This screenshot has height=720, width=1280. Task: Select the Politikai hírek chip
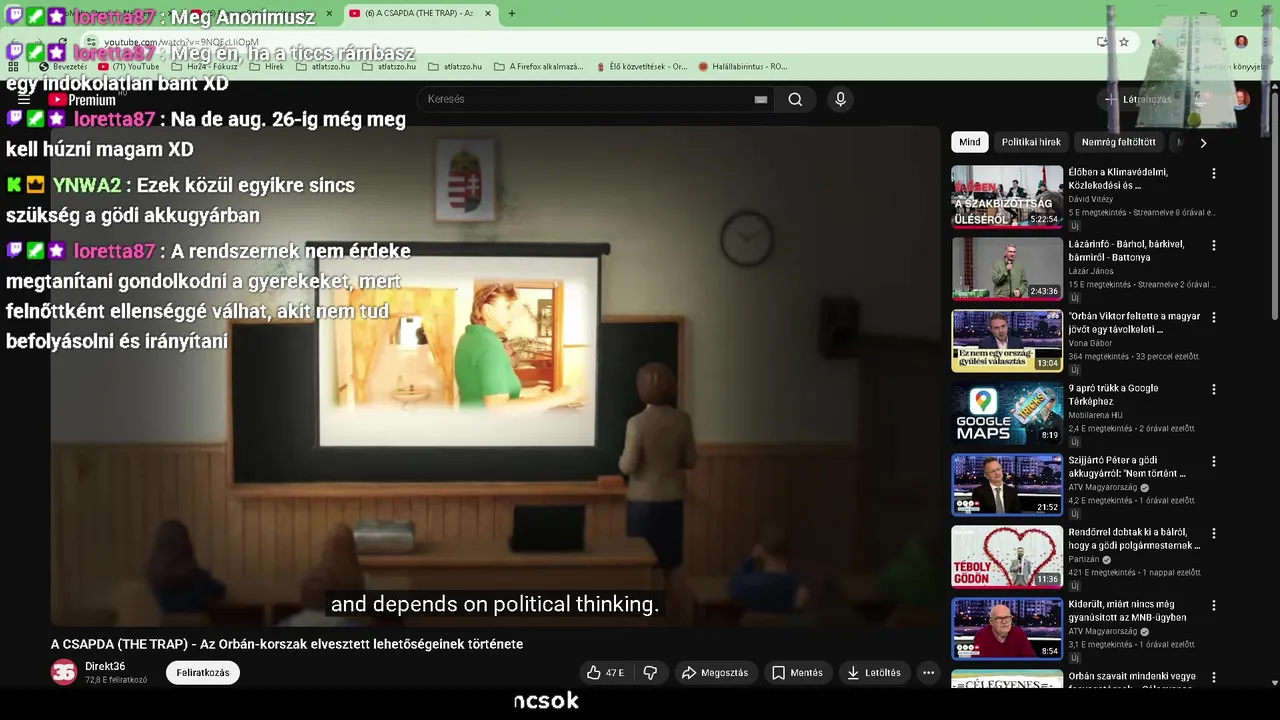[x=1031, y=142]
